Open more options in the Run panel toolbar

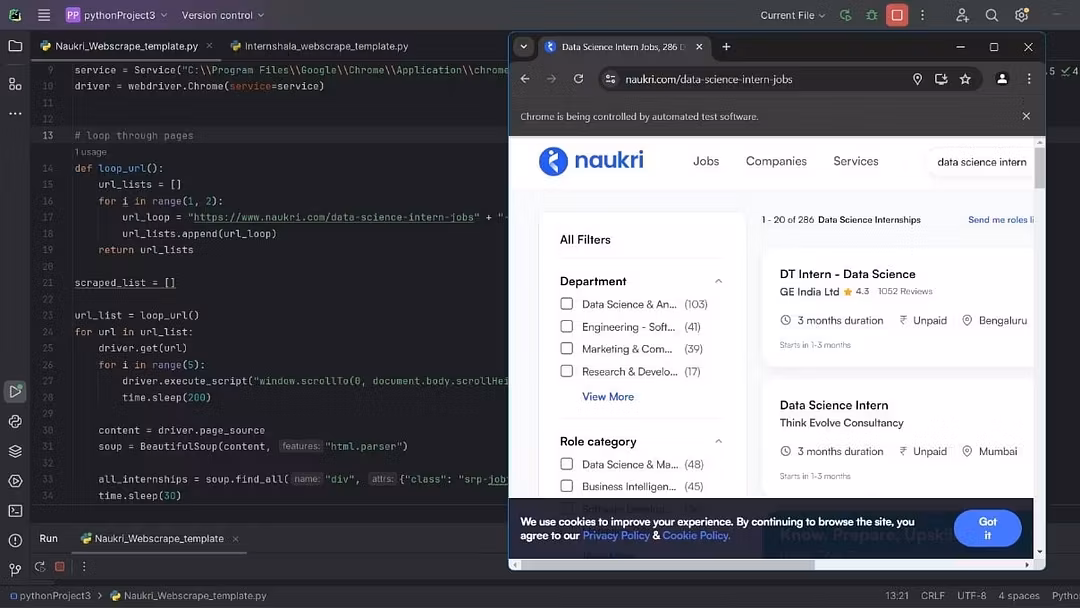[84, 567]
